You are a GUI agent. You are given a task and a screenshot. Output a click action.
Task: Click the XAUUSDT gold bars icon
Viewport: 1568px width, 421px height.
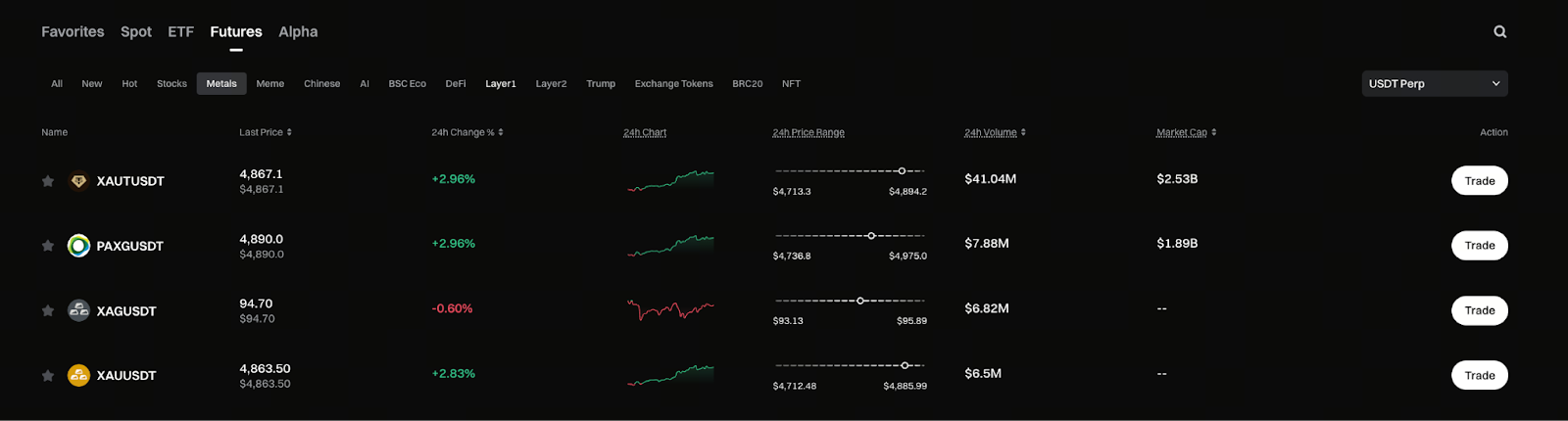[x=78, y=375]
